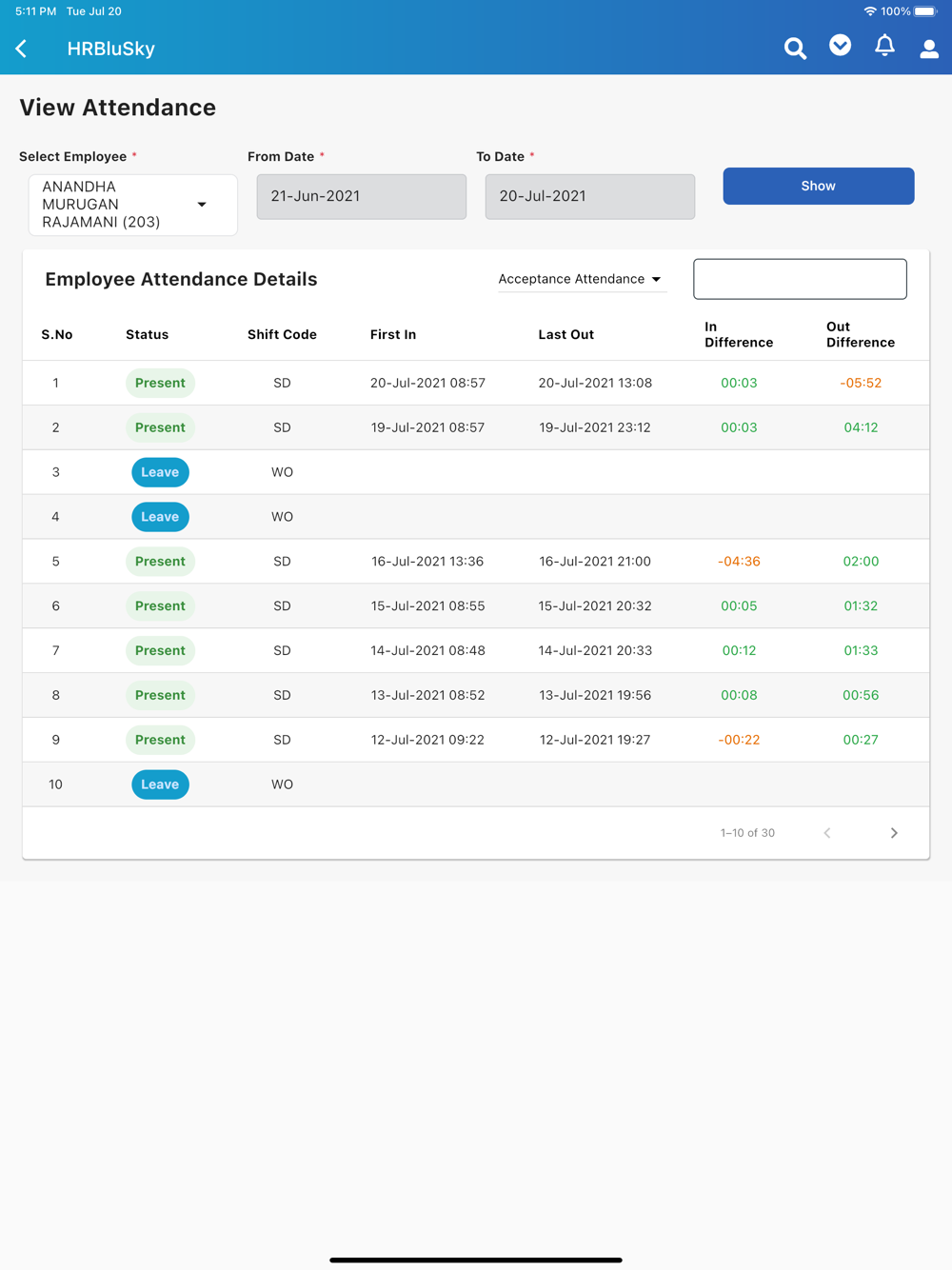The height and width of the screenshot is (1270, 952).
Task: Focus the table search text box
Action: (x=800, y=279)
